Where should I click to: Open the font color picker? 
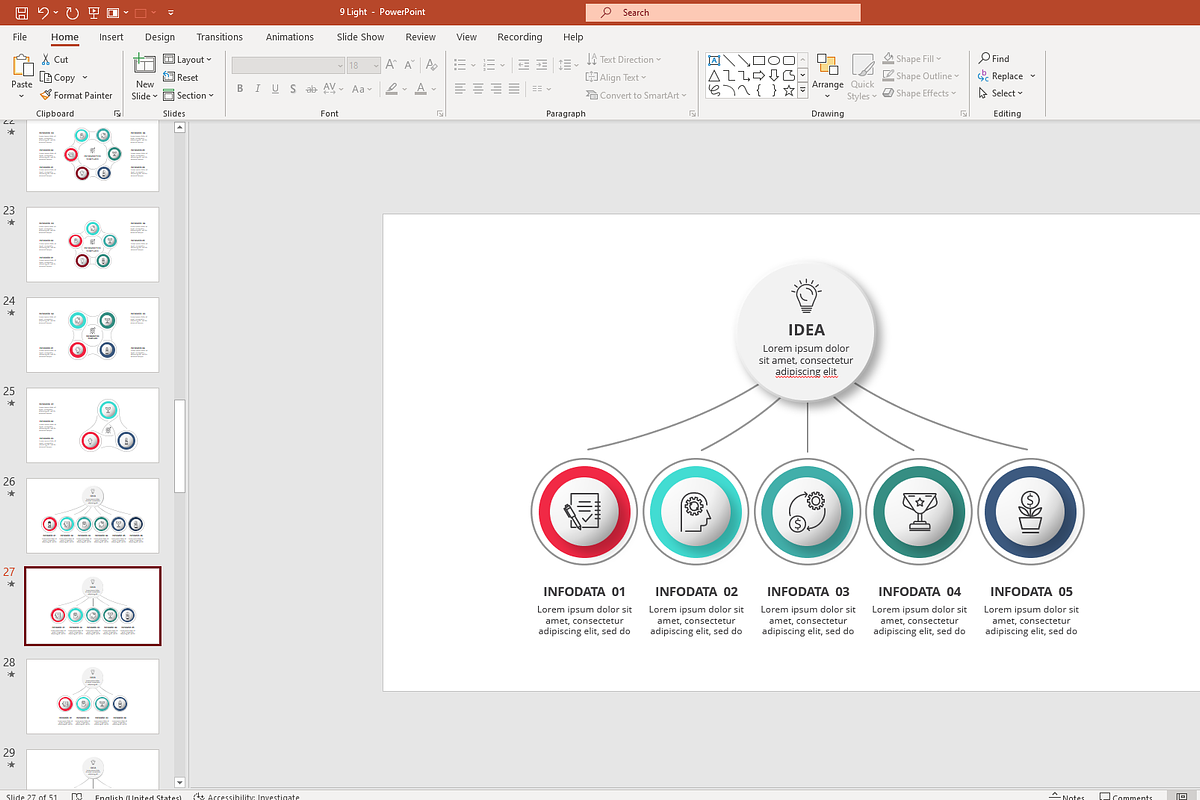(x=424, y=89)
